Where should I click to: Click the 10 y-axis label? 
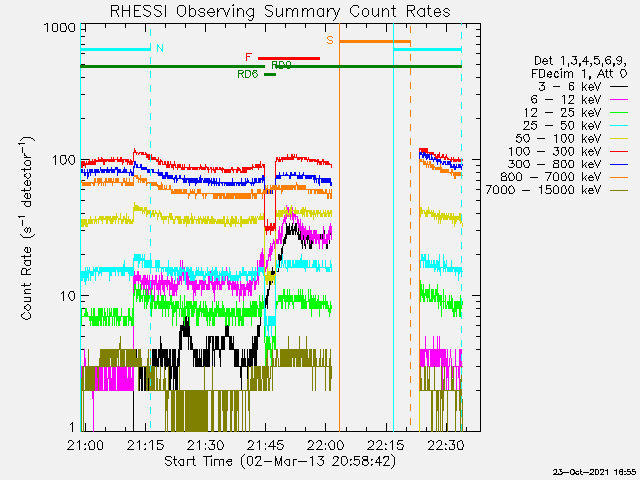68,296
